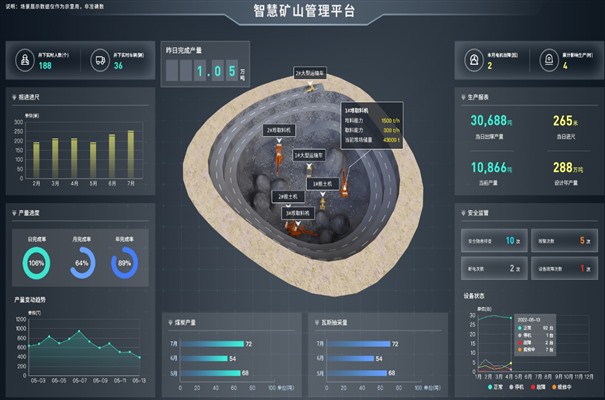
Task: Click the 10,866 吨 shift output value
Action: (491, 167)
